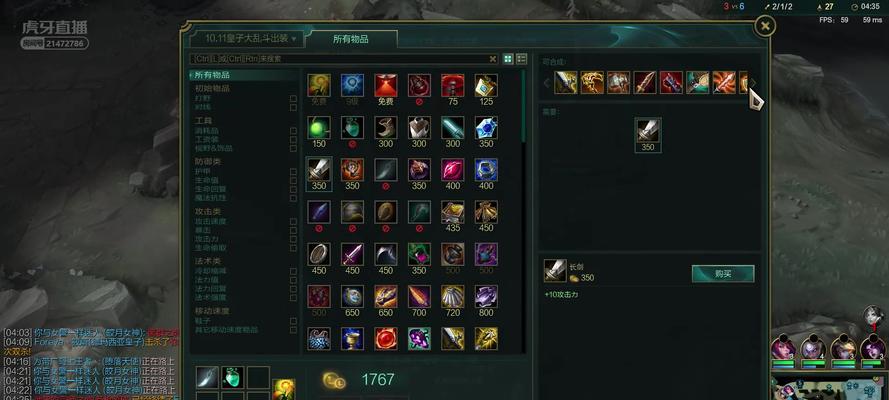Viewport: 889px width, 400px height.
Task: Select the Dagger item priced 300
Action: coord(452,127)
